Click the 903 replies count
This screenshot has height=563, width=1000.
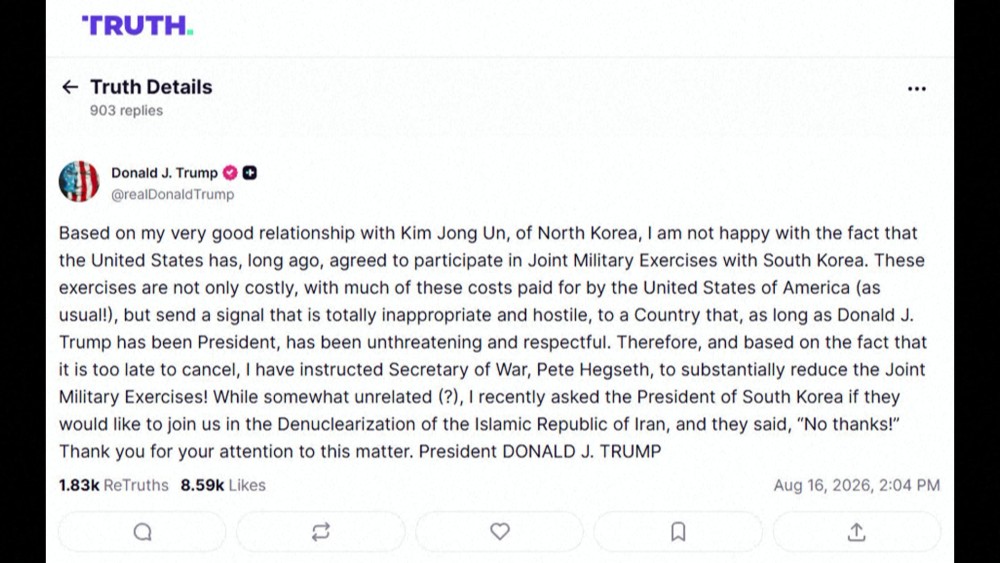(126, 110)
